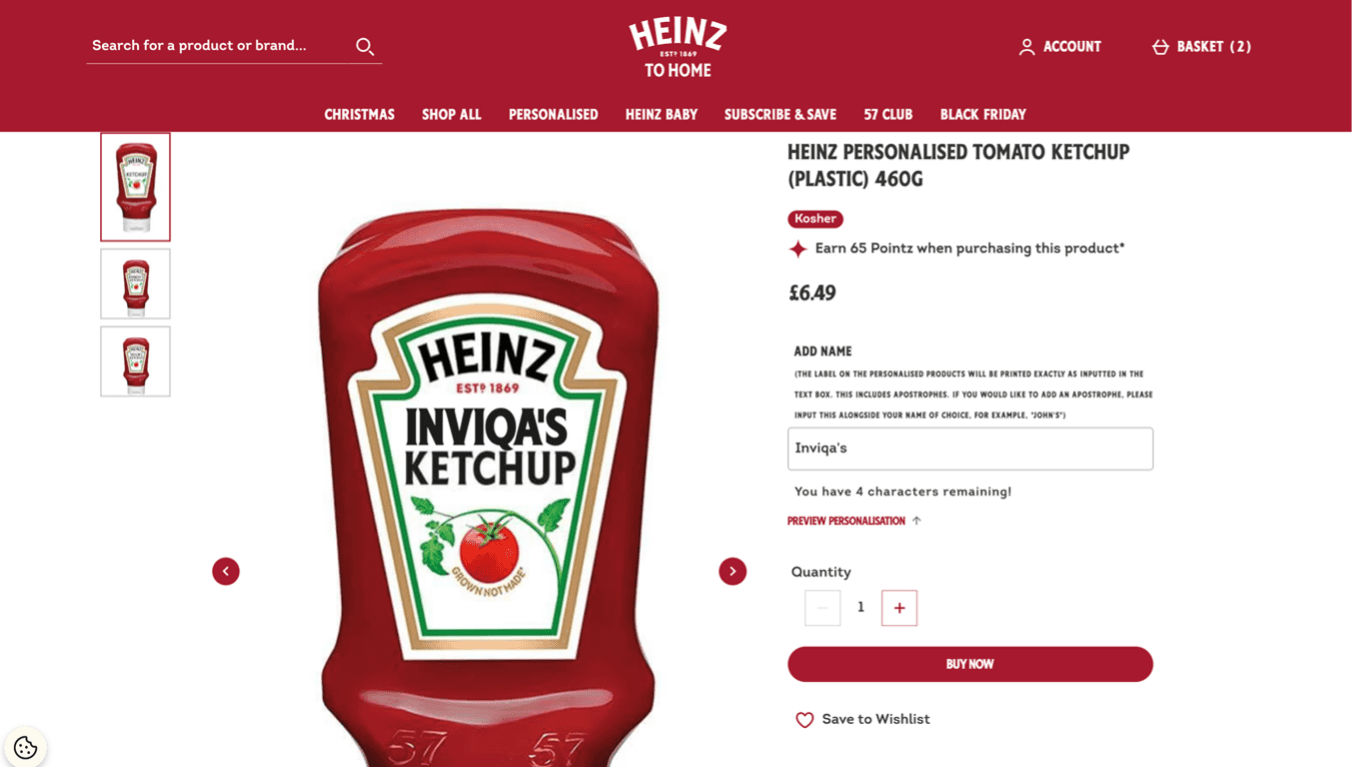Go to the Personalised section

coord(553,114)
